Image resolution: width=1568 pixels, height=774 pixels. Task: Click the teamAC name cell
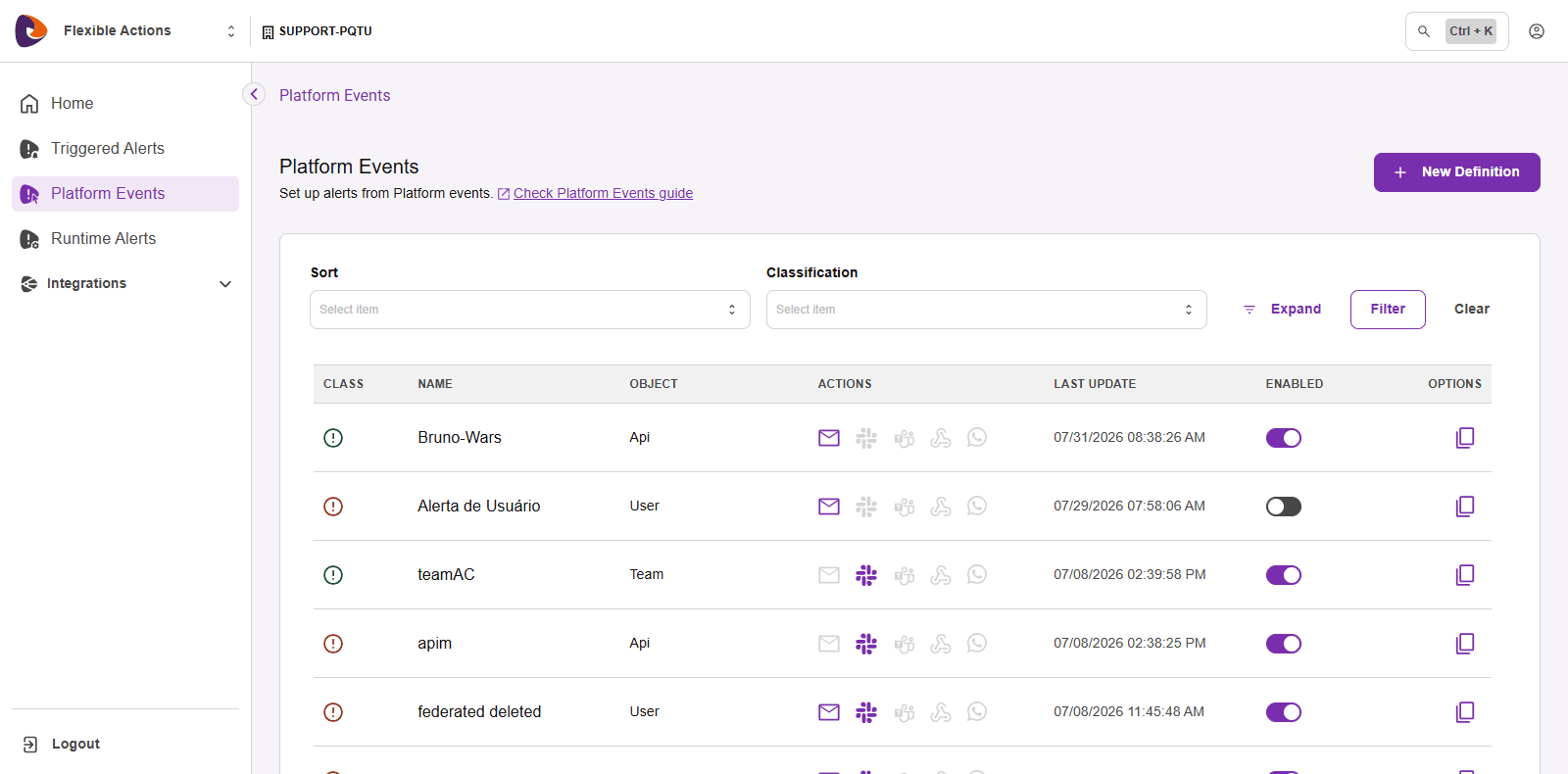pyautogui.click(x=446, y=575)
